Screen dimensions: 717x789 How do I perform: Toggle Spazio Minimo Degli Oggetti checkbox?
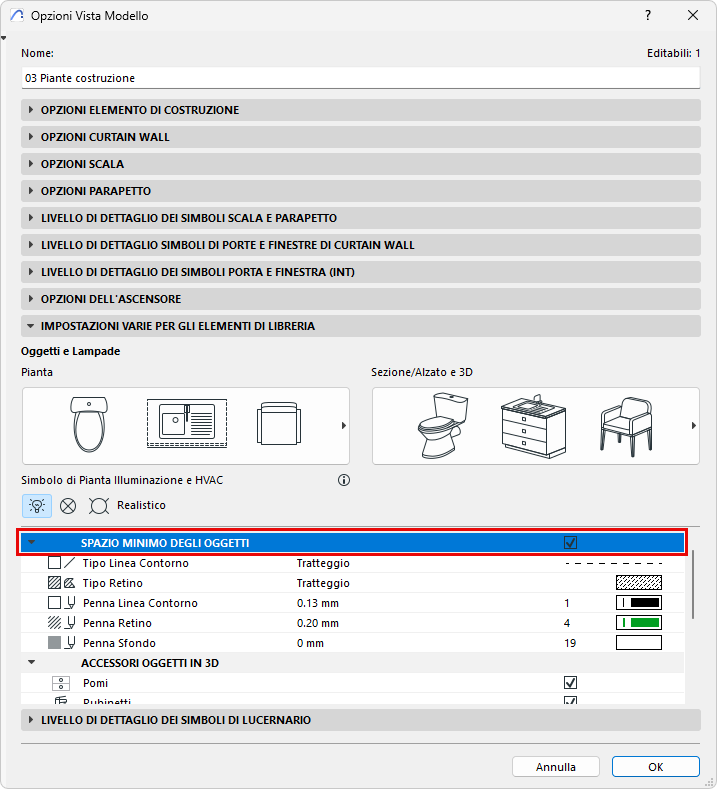[570, 542]
